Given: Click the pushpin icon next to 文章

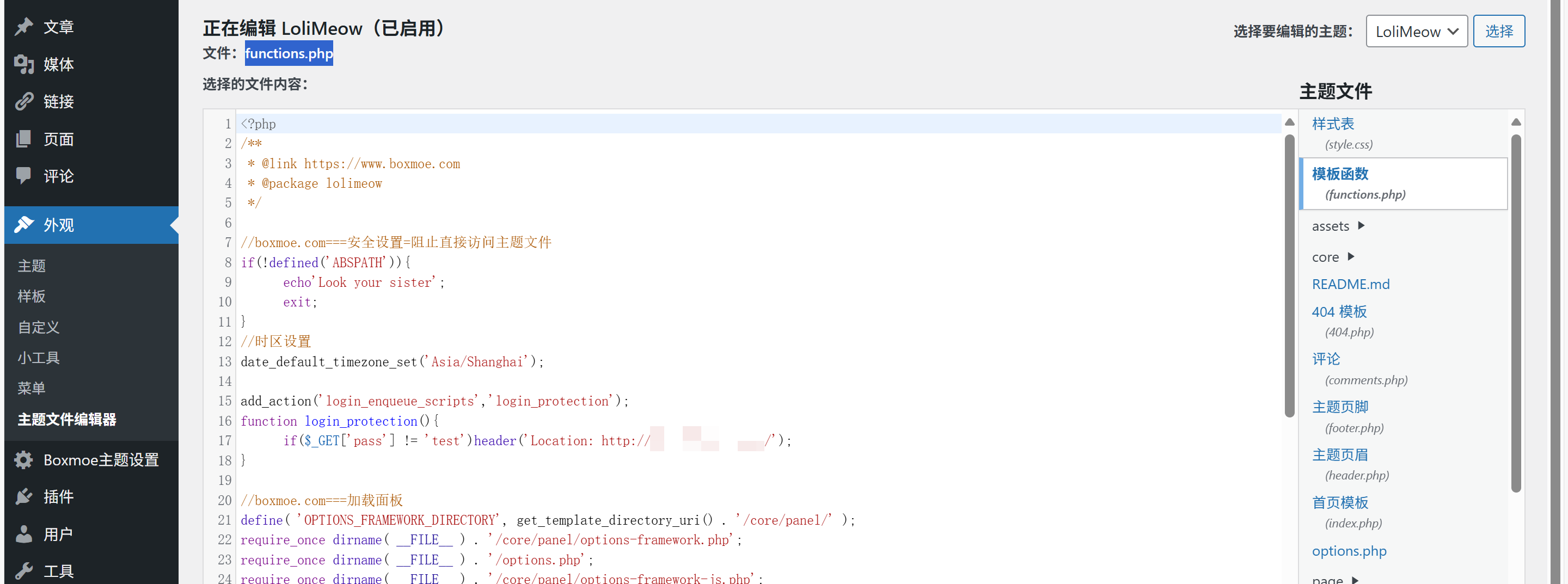Looking at the screenshot, I should click(x=24, y=27).
